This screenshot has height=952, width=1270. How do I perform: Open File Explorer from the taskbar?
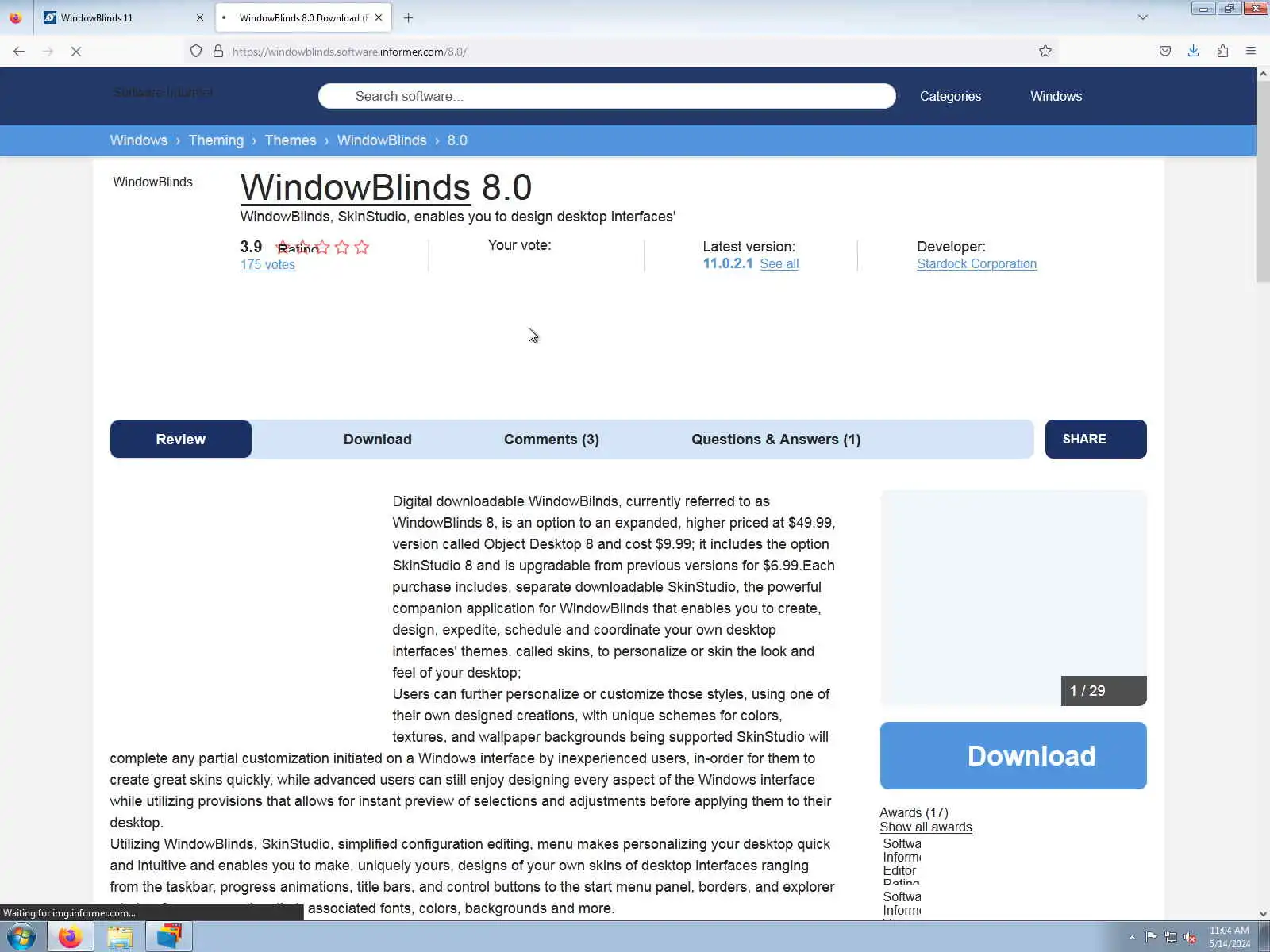120,937
